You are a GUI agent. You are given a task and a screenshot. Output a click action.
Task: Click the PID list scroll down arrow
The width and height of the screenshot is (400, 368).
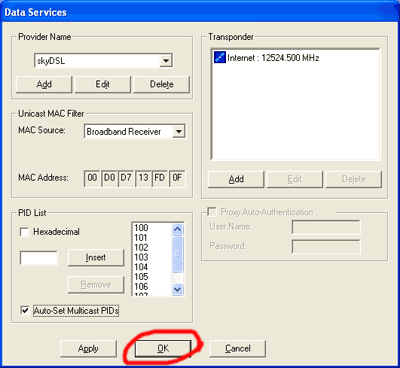tap(178, 290)
